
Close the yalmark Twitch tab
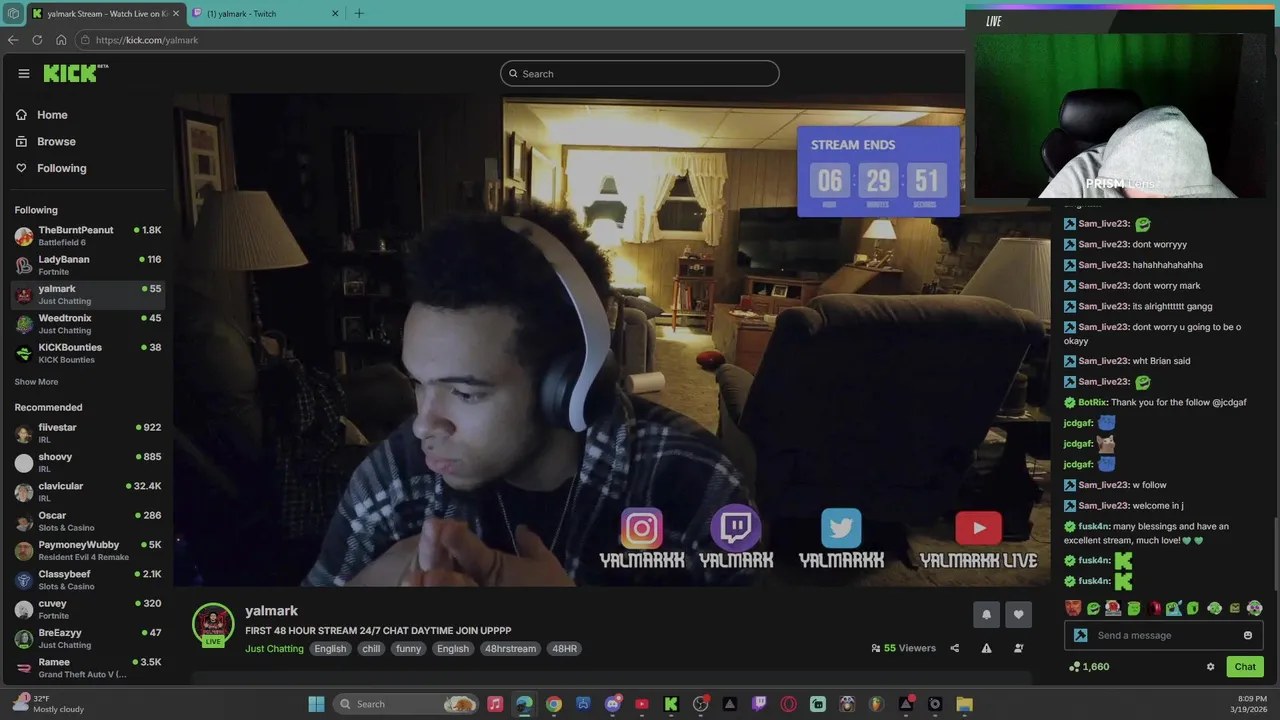coord(335,13)
